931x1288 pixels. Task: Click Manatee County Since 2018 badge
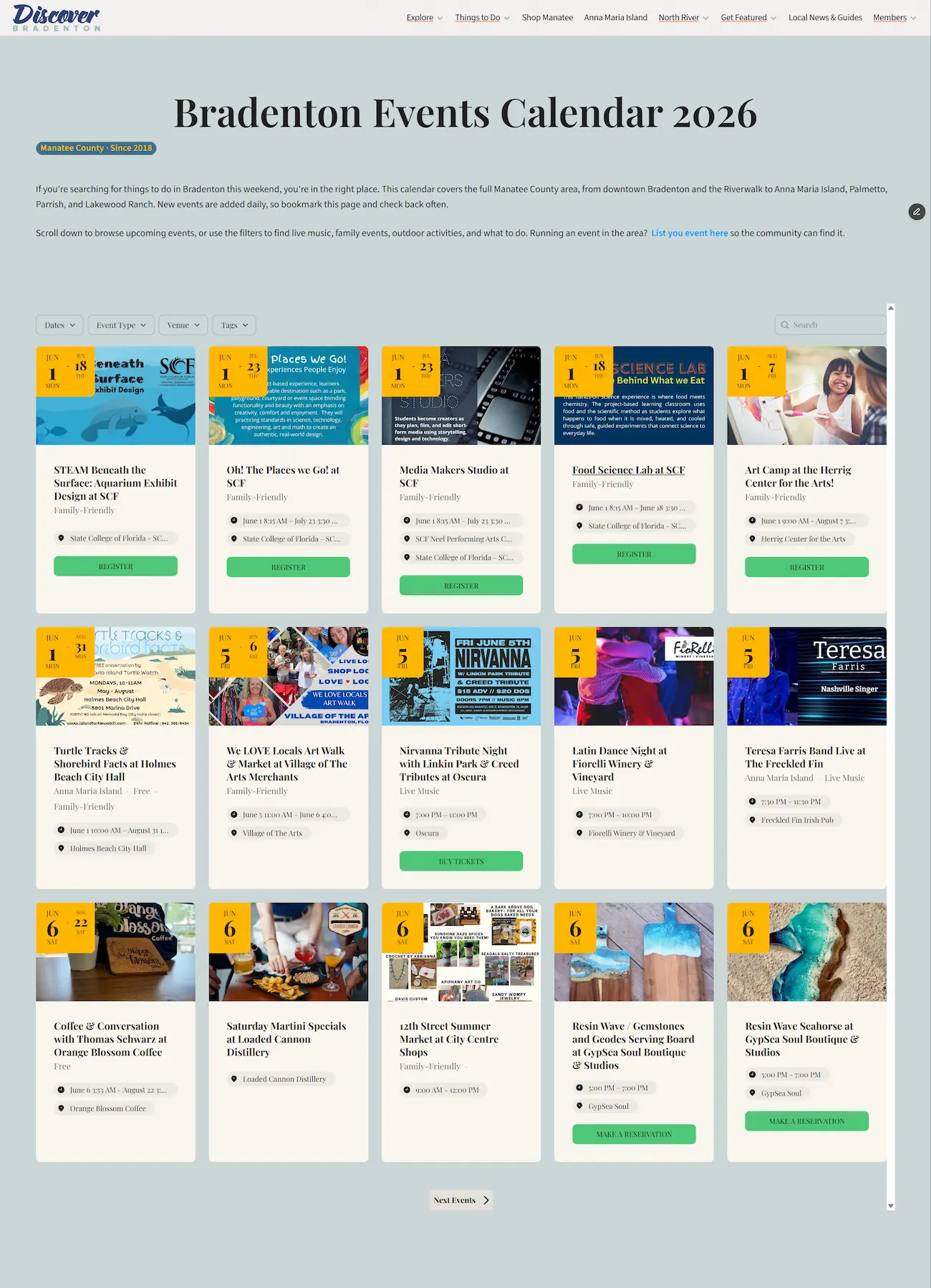[x=96, y=148]
